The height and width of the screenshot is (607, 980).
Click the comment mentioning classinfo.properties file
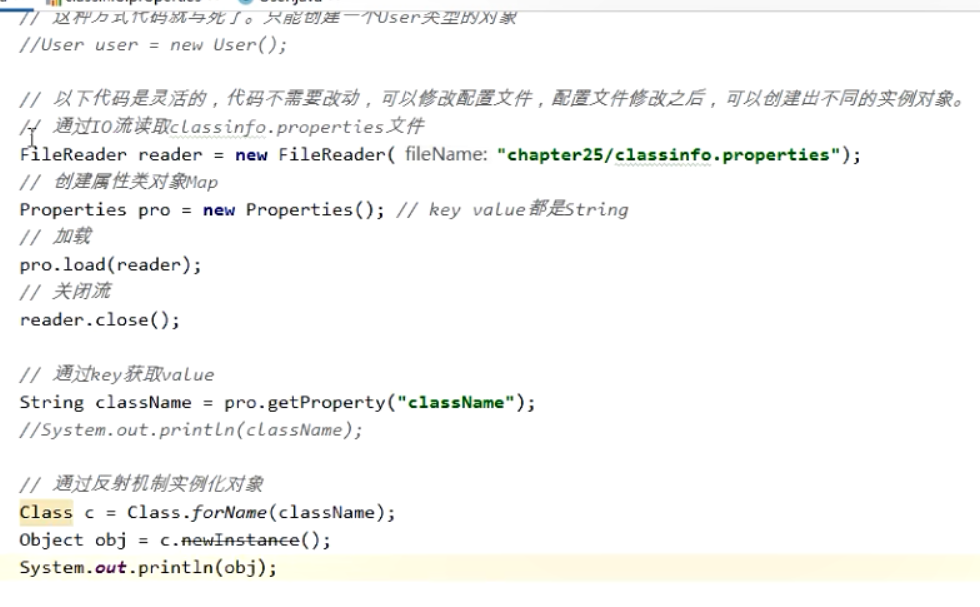coord(222,127)
